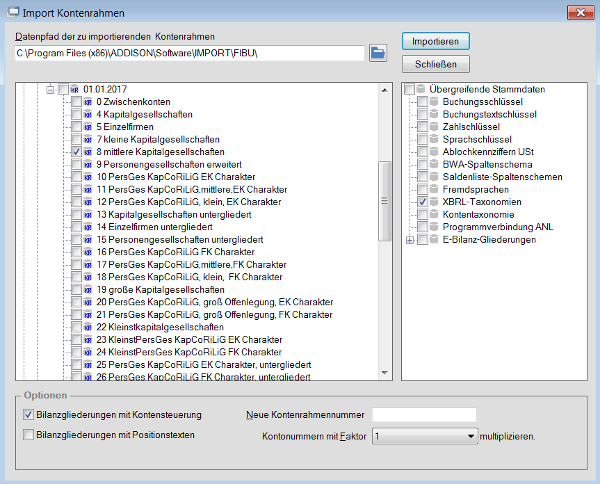Select 11 PersGes KapCoRiLiG,mittlere,EK Charakter
Screen dimensions: 600x484
tap(192, 189)
